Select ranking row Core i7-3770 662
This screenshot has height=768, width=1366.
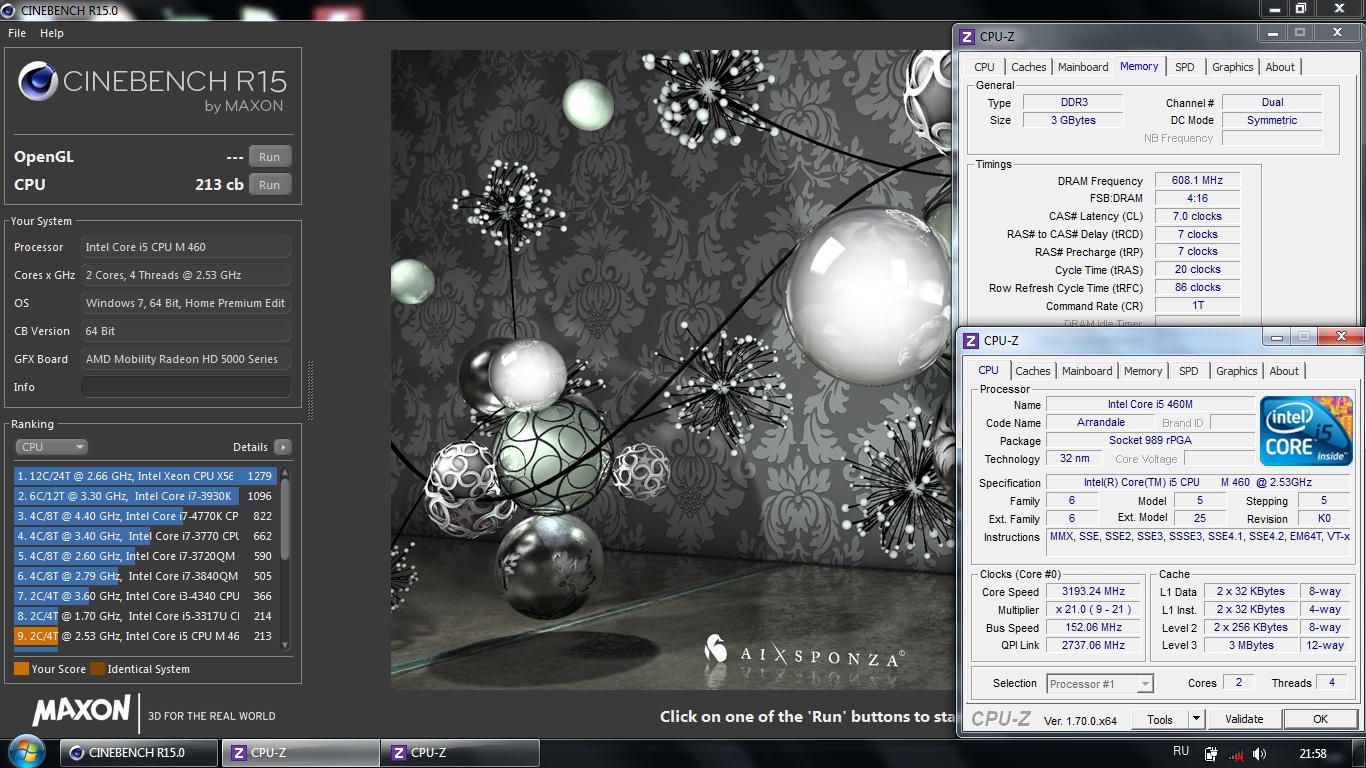coord(144,536)
